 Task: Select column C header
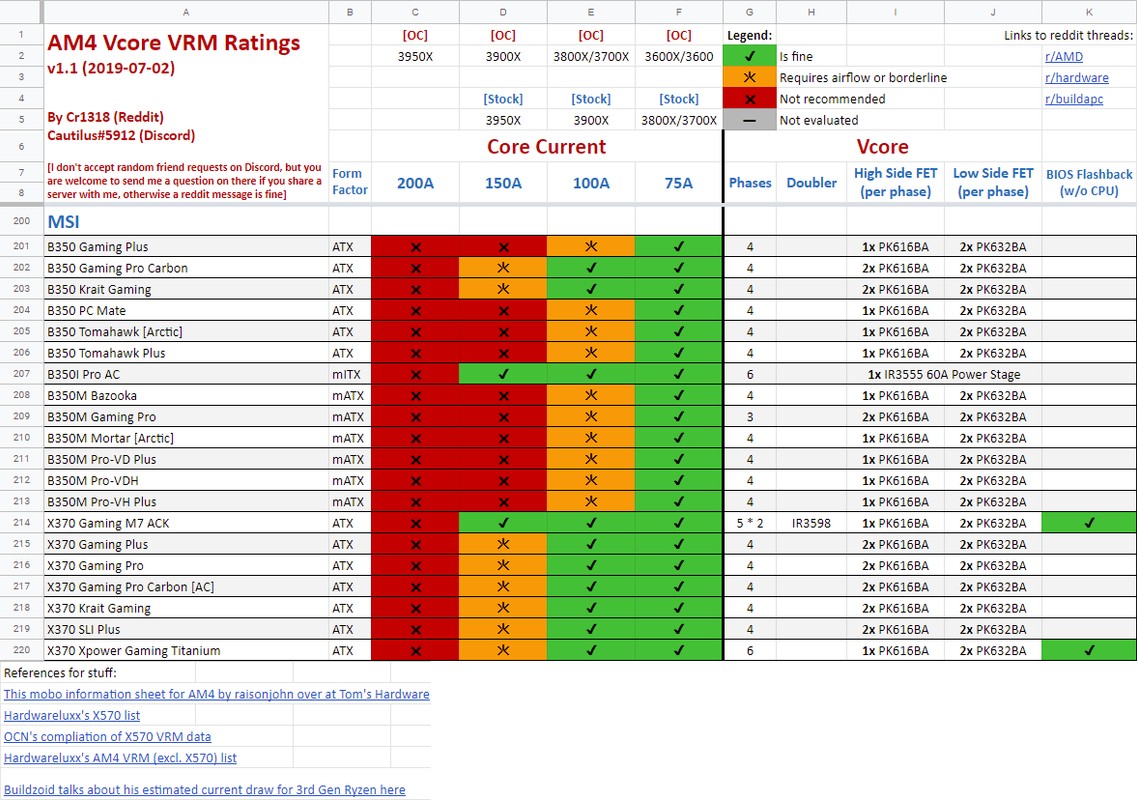pyautogui.click(x=415, y=12)
